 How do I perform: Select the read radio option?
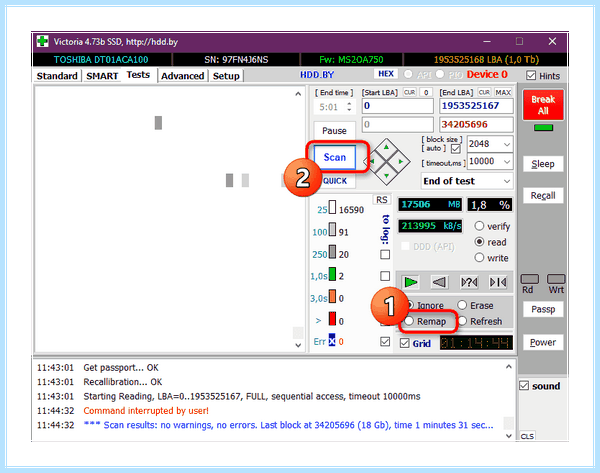point(479,242)
